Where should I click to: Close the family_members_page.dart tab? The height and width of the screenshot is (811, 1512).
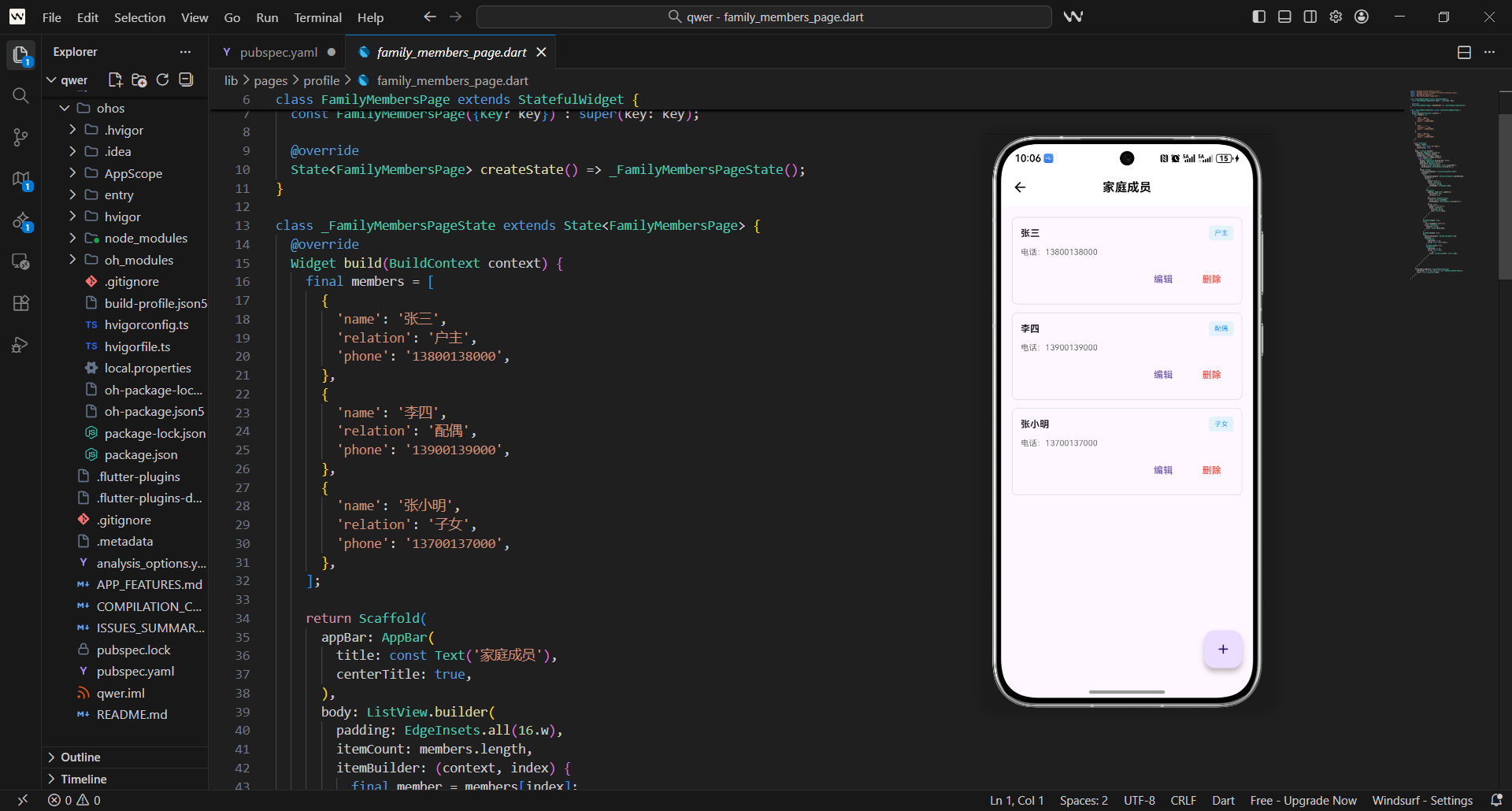pos(541,52)
